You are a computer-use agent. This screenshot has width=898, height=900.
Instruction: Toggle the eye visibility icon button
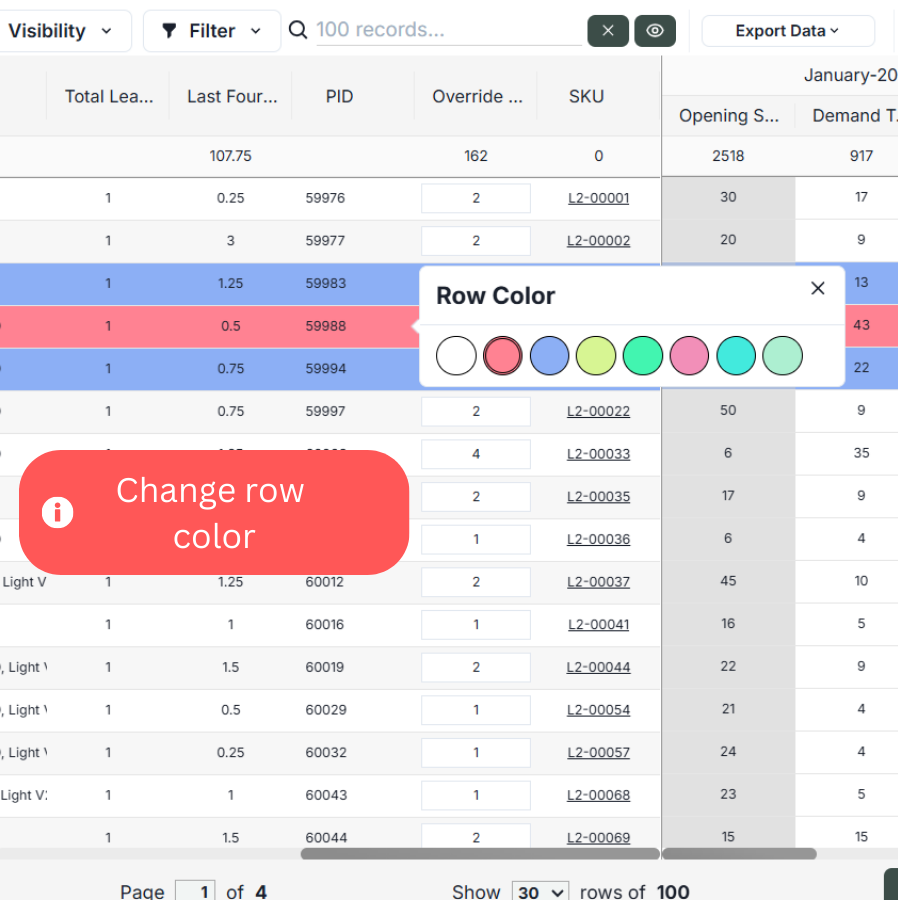click(x=655, y=31)
